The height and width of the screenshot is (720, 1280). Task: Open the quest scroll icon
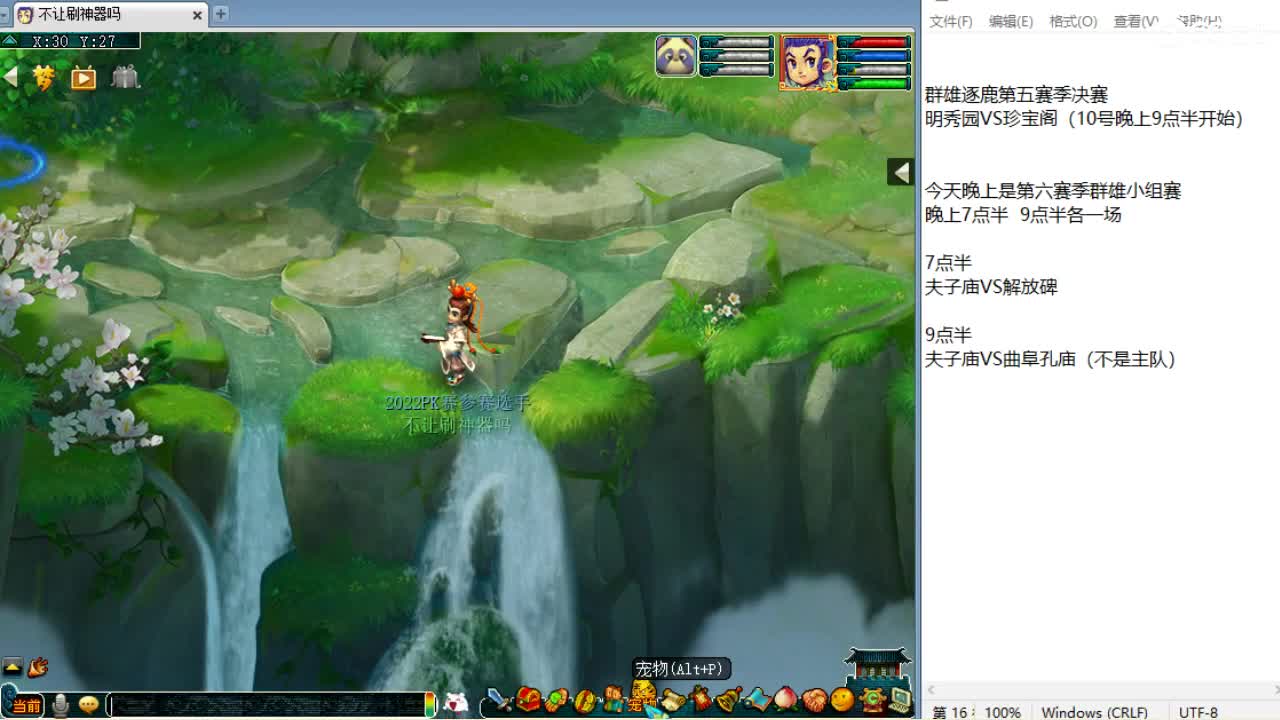coord(672,700)
